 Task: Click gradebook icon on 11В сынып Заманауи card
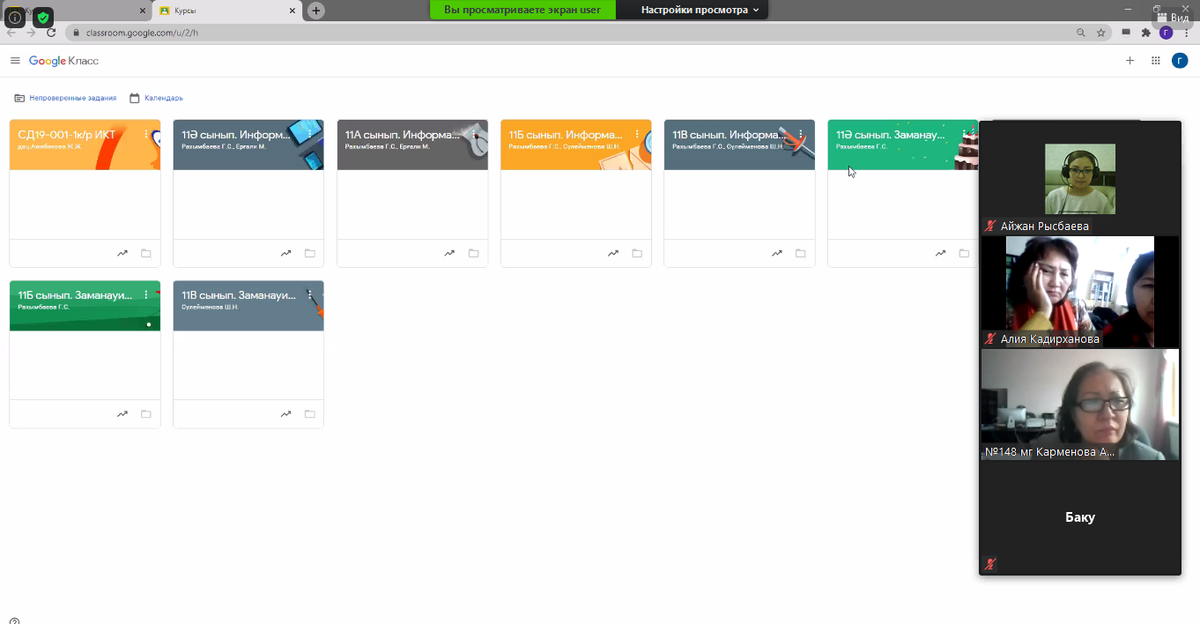286,414
